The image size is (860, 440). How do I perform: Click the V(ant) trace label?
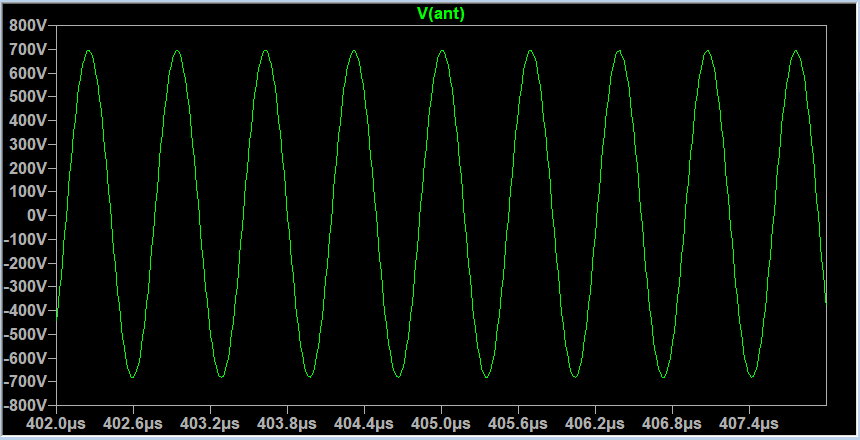tap(441, 14)
